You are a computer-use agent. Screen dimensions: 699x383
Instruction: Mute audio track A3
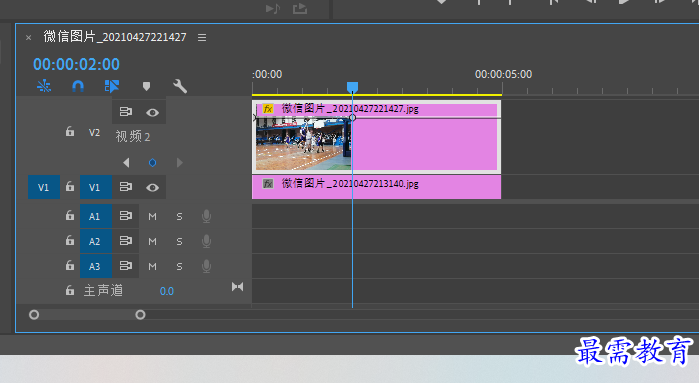(152, 267)
